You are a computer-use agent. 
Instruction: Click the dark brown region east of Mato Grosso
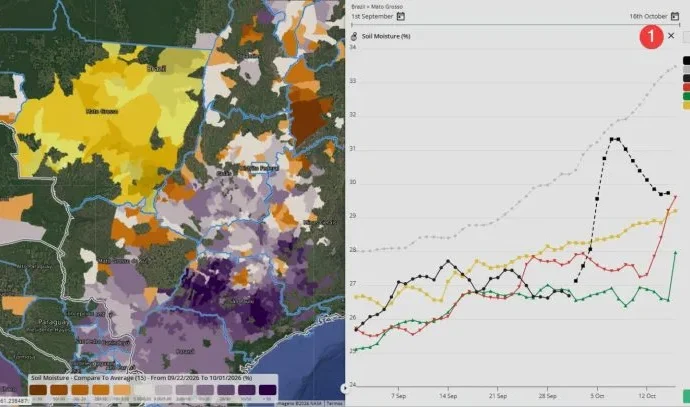tap(308, 119)
